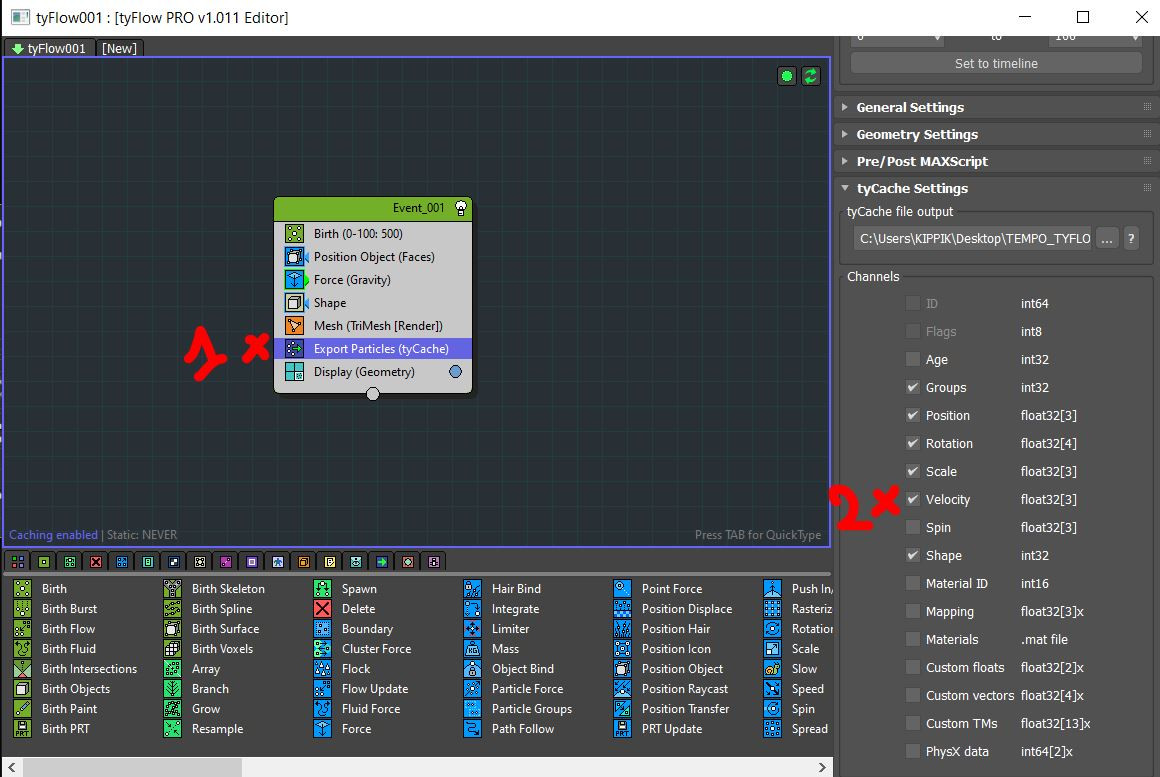Enable the Age channel checkbox
Image resolution: width=1160 pixels, height=777 pixels.
[x=913, y=360]
